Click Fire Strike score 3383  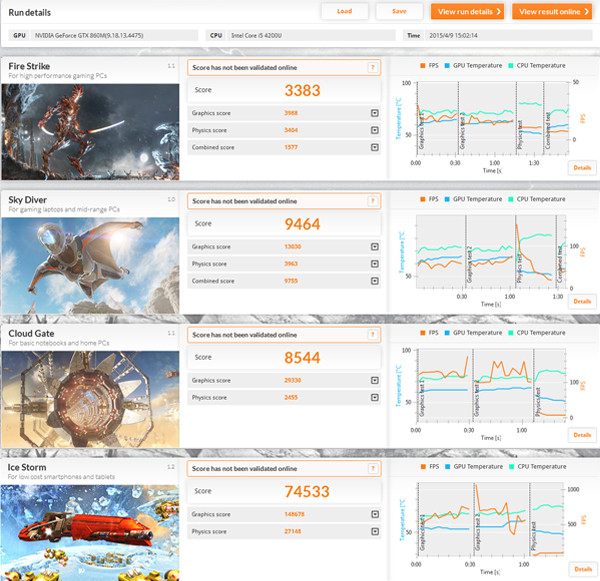tap(302, 90)
